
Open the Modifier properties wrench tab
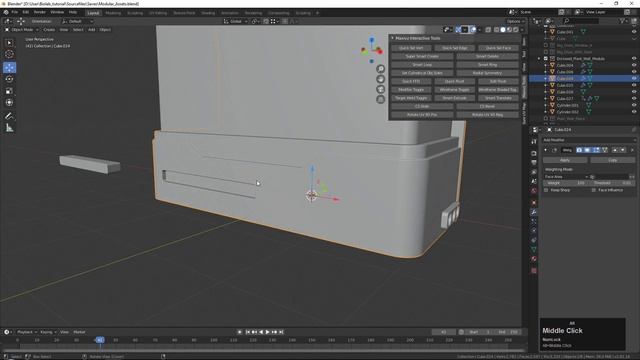[x=534, y=212]
